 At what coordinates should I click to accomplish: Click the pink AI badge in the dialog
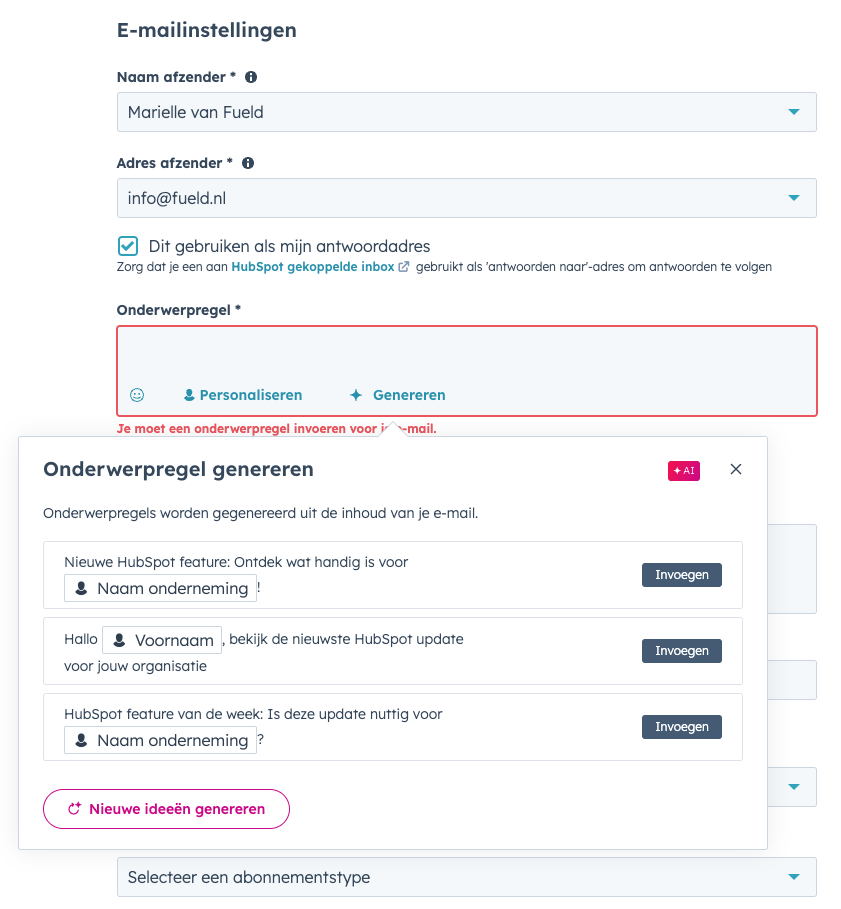click(683, 470)
